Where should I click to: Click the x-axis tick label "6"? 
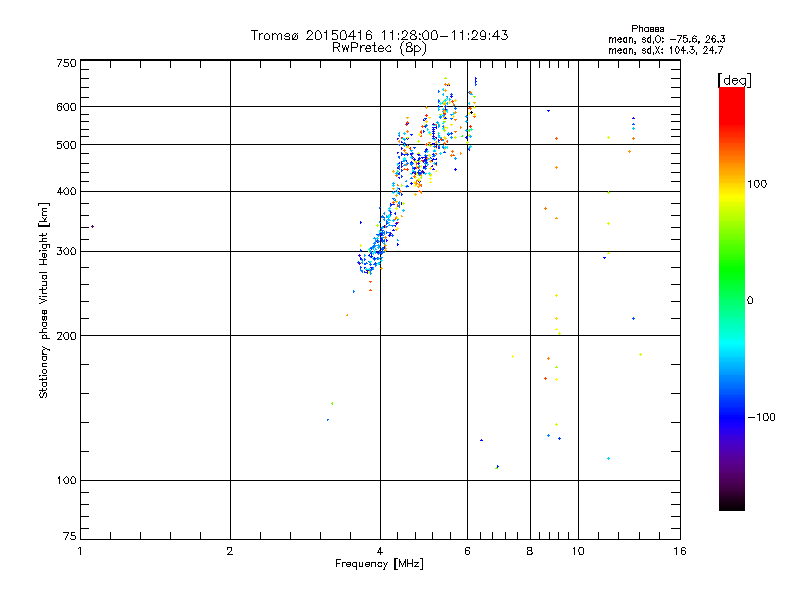point(467,551)
